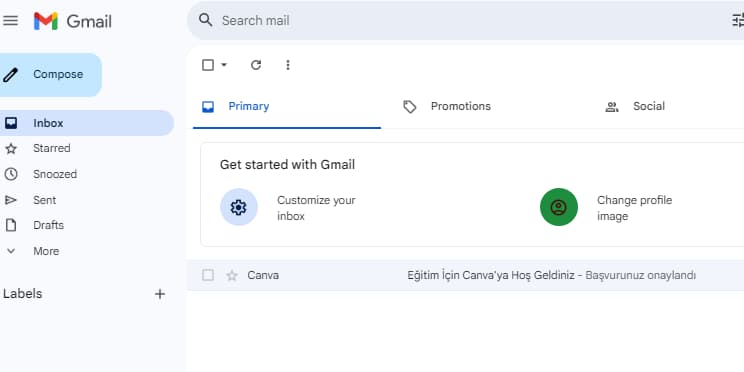The height and width of the screenshot is (372, 744).
Task: Click the search magnifier icon
Action: (205, 20)
